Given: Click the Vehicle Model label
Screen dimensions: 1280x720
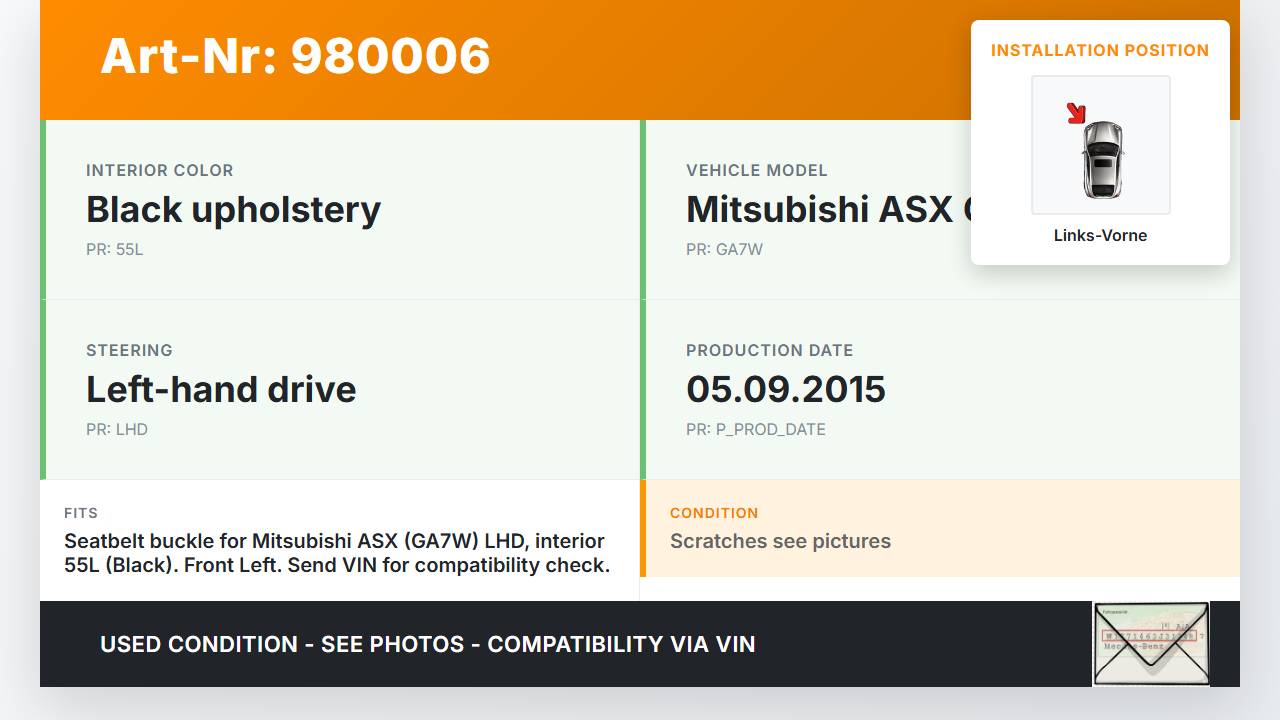Looking at the screenshot, I should click(x=756, y=171).
